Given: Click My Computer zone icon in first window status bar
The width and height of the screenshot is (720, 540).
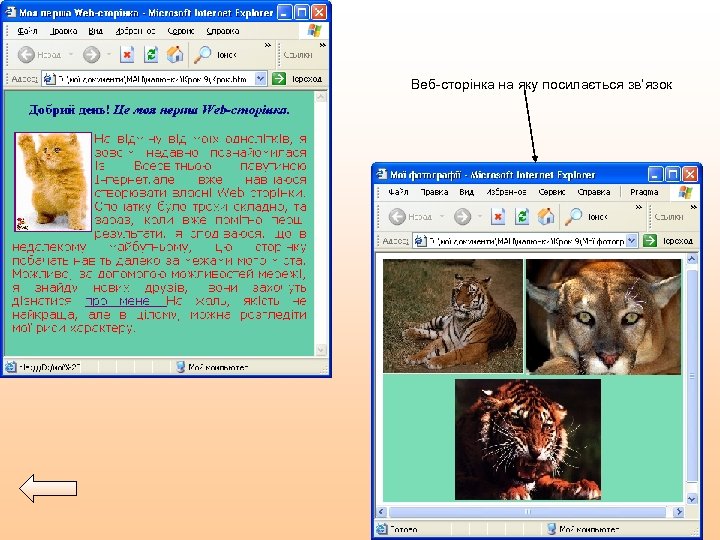Looking at the screenshot, I should [180, 366].
